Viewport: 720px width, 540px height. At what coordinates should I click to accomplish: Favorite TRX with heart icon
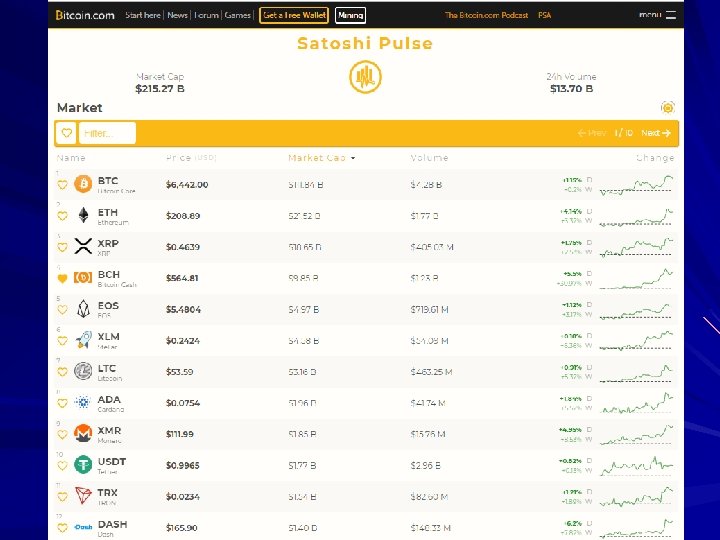62,497
